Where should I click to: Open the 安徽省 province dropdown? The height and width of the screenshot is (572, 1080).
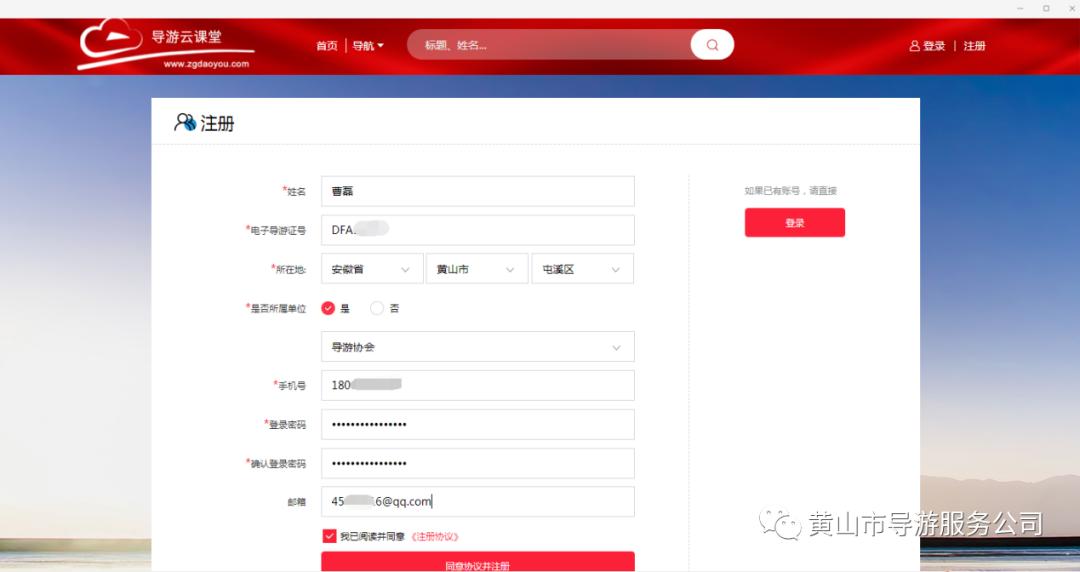point(372,269)
